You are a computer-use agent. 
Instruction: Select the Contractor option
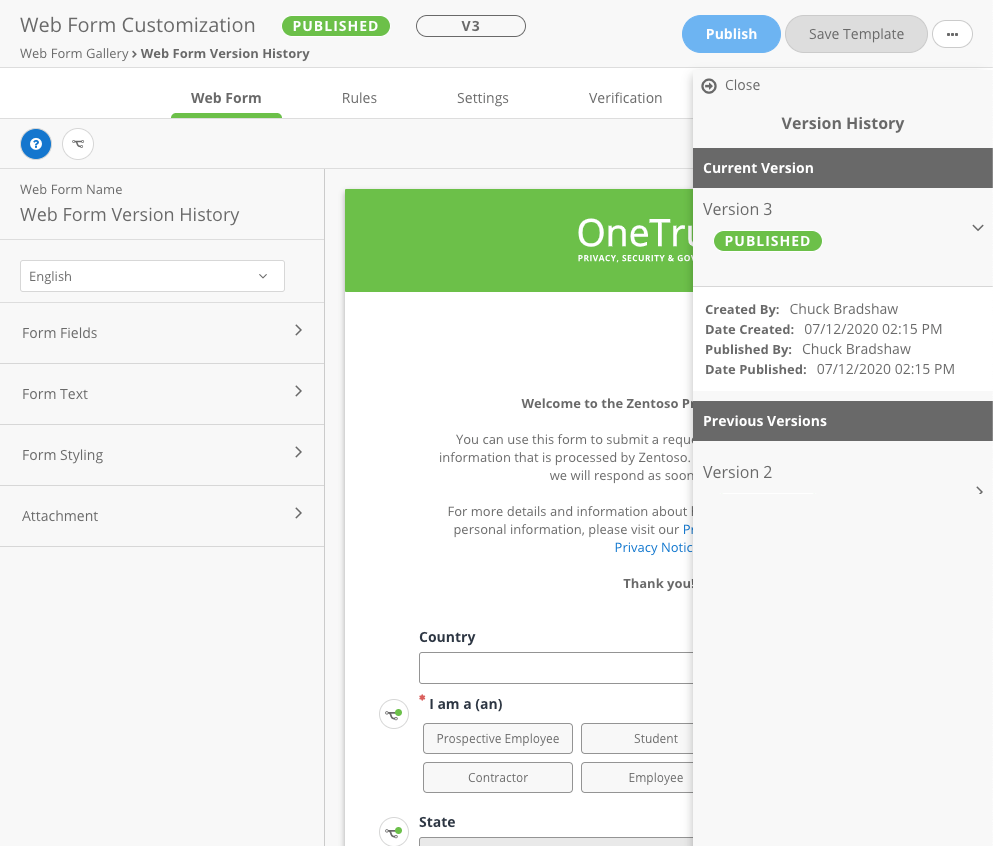(x=498, y=778)
